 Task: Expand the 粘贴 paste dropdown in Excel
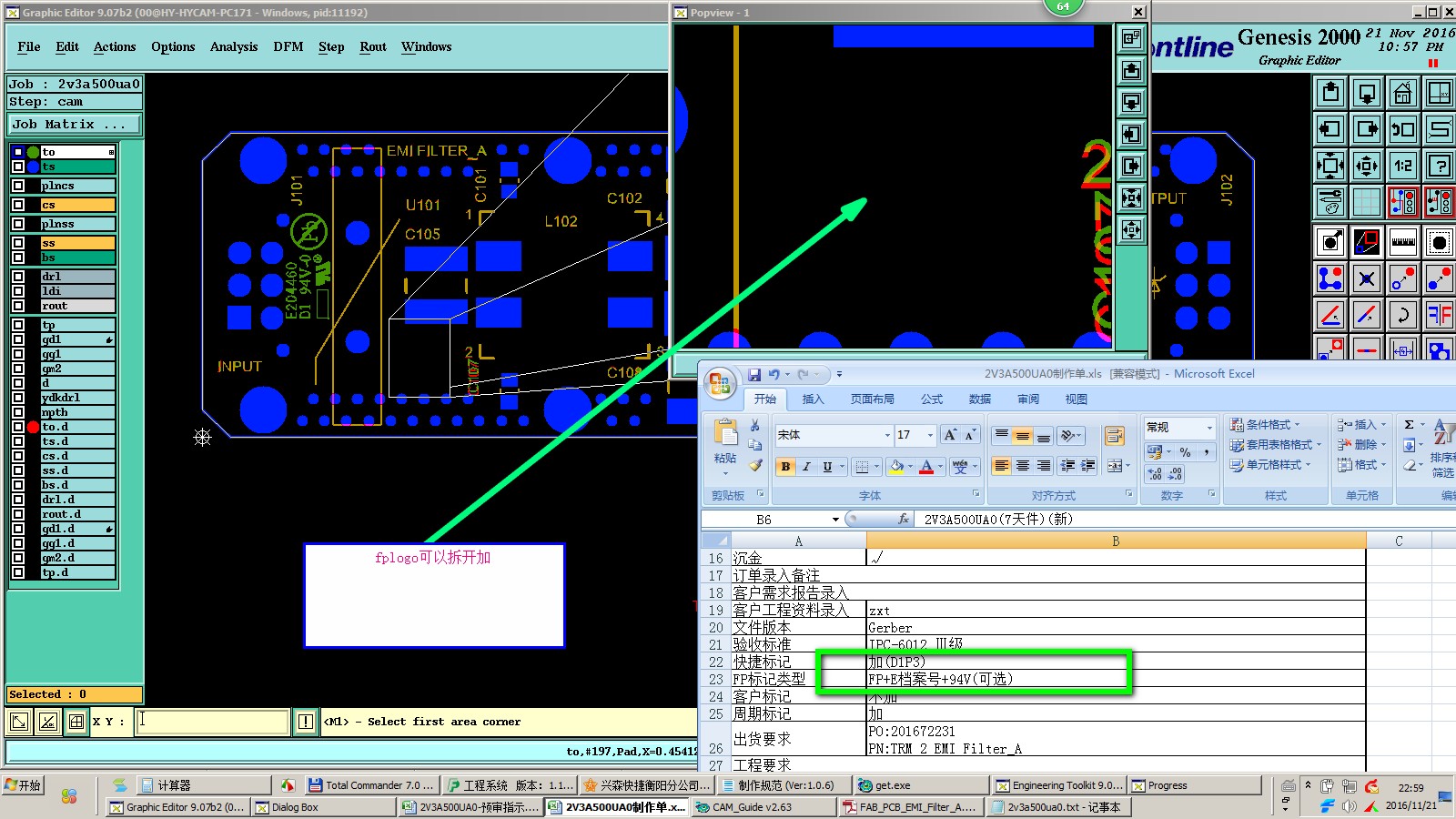pos(725,472)
